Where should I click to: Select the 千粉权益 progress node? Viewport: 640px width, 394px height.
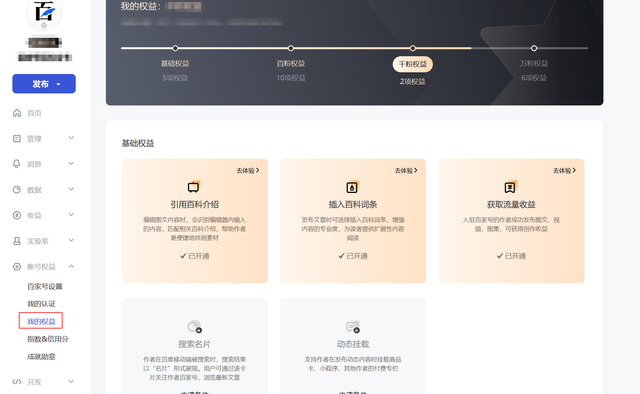point(413,48)
